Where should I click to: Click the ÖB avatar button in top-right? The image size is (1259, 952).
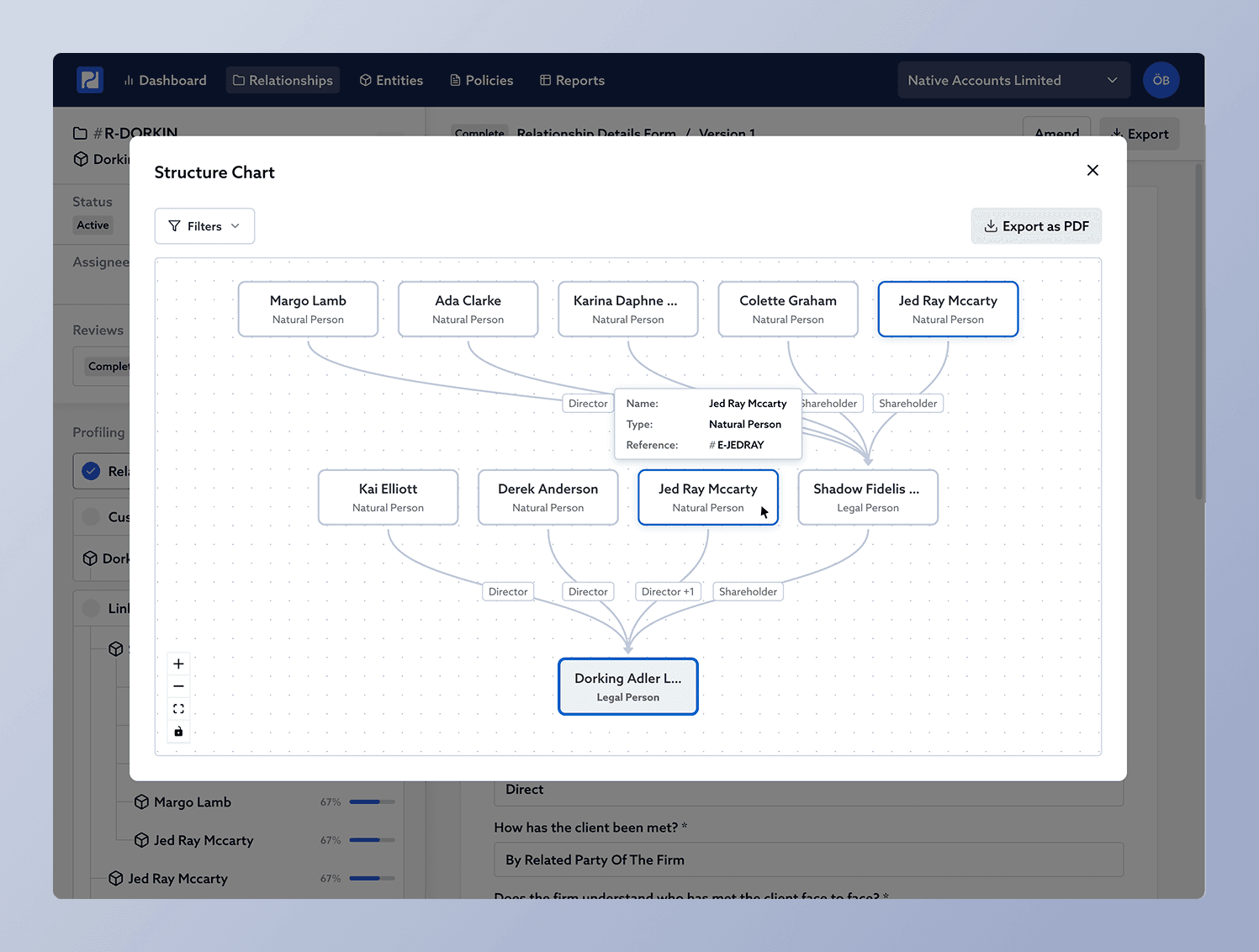(1161, 80)
